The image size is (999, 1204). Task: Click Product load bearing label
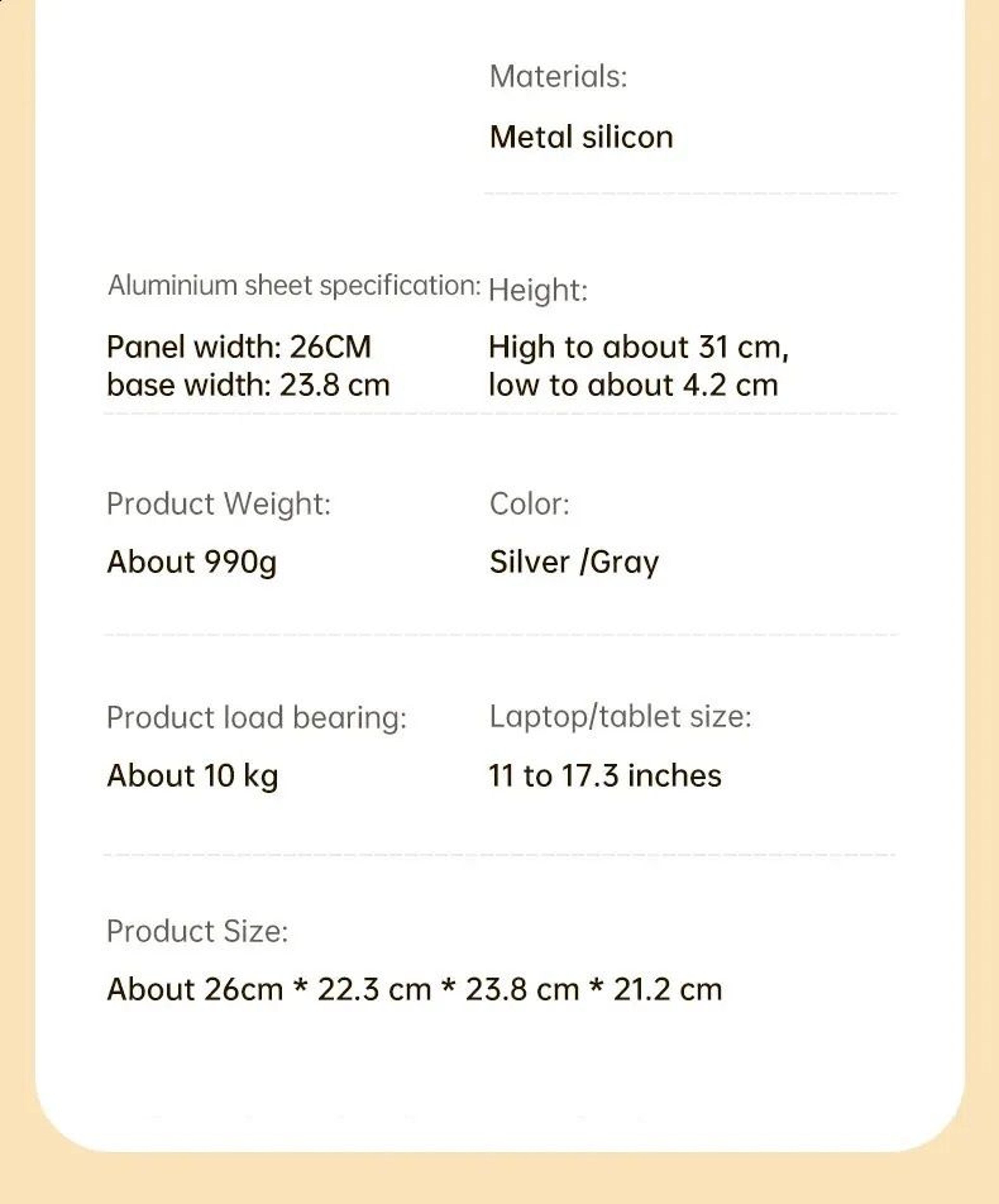pos(257,718)
